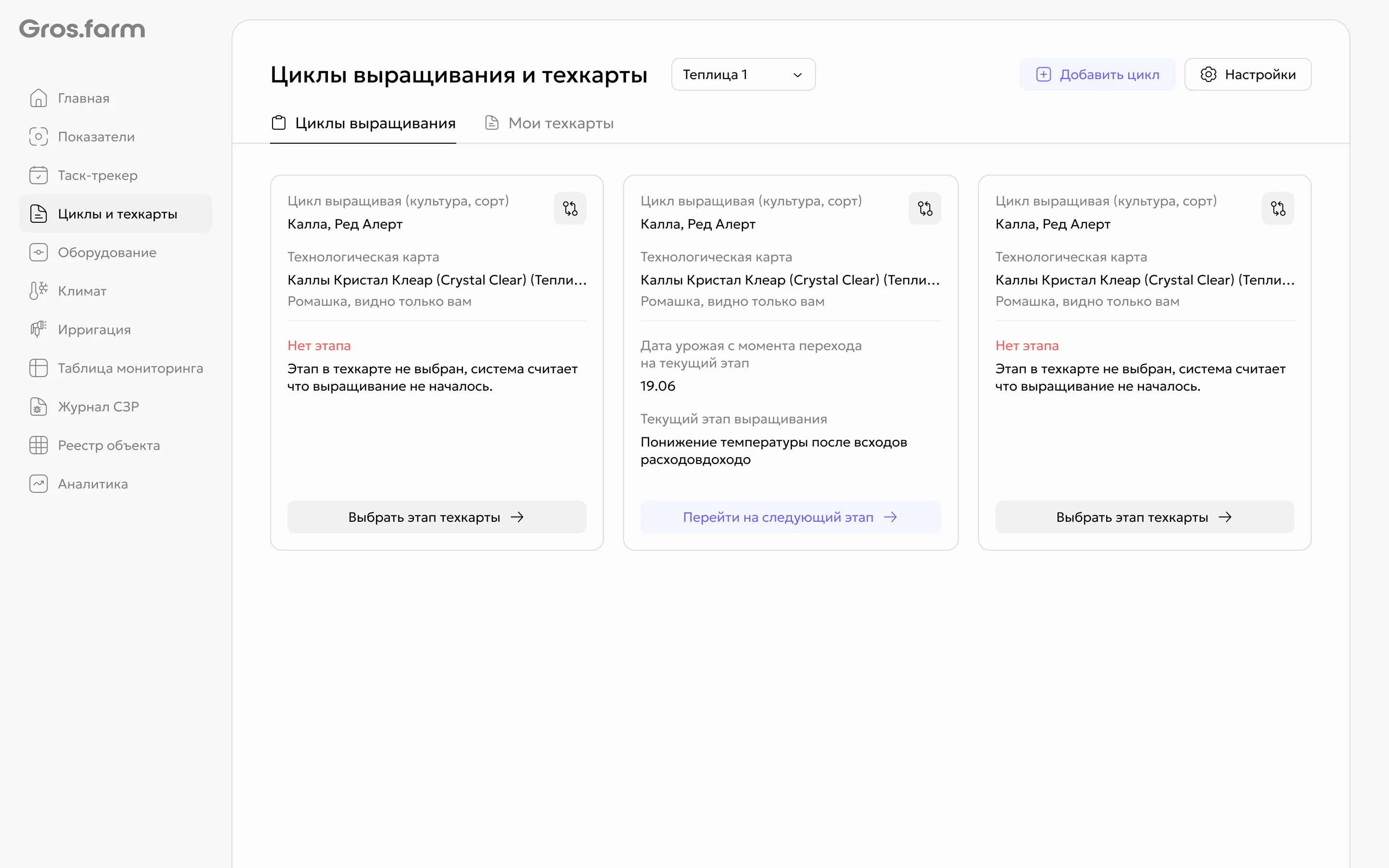Screen dimensions: 1389x868
Task: Click the swap icon on third cycle card
Action: (1278, 208)
